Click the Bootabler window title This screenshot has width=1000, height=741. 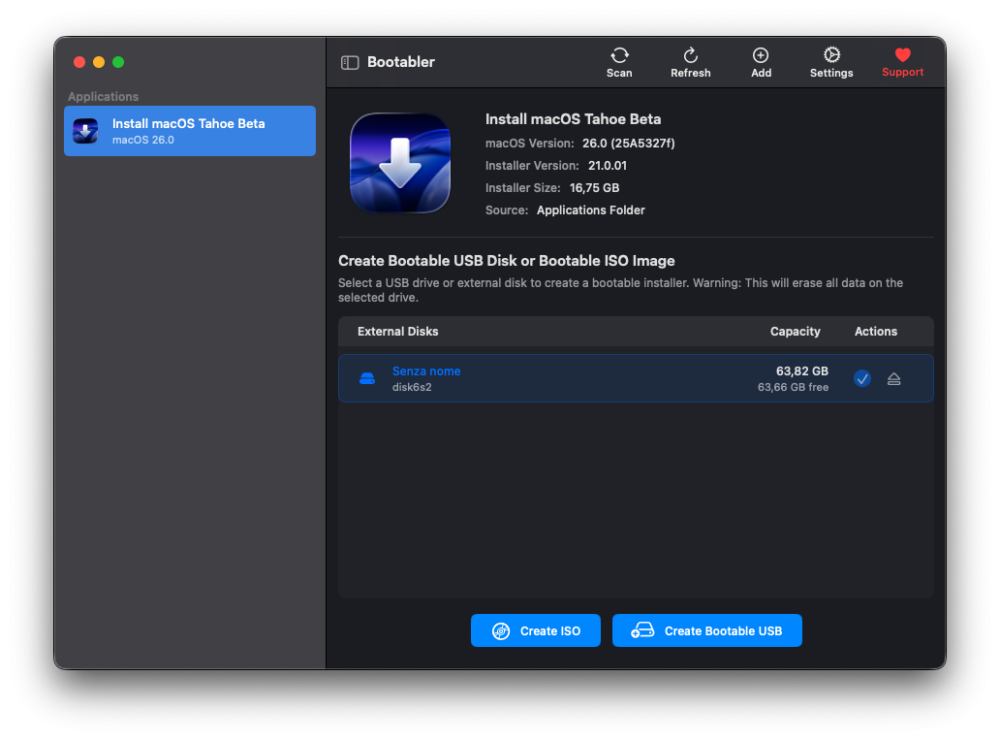[x=401, y=62]
